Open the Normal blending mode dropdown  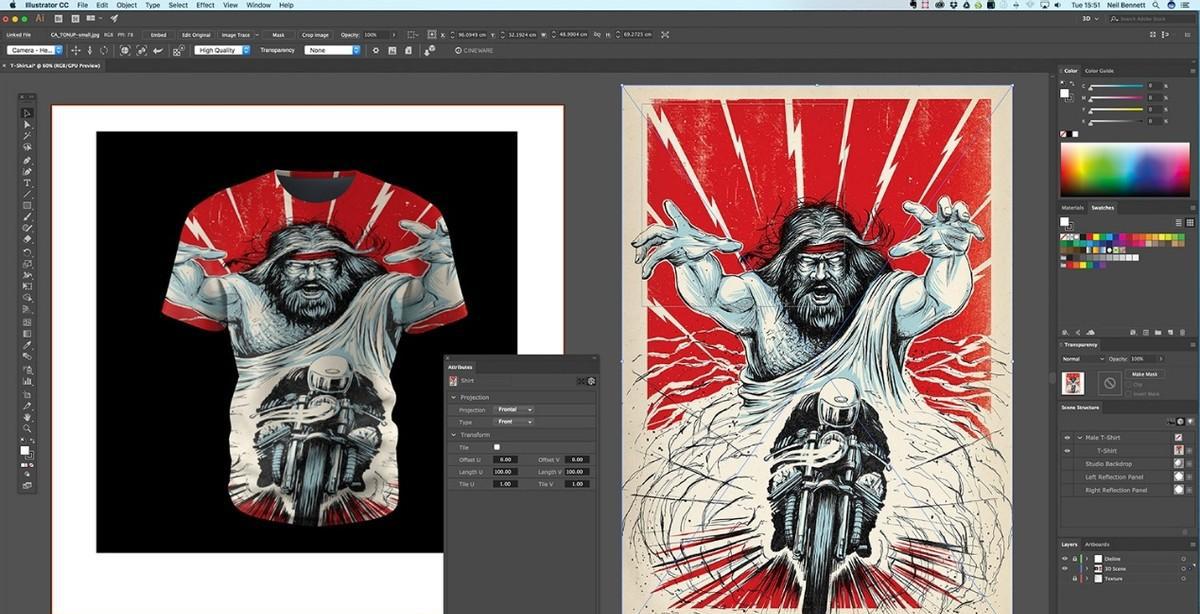pos(1083,358)
